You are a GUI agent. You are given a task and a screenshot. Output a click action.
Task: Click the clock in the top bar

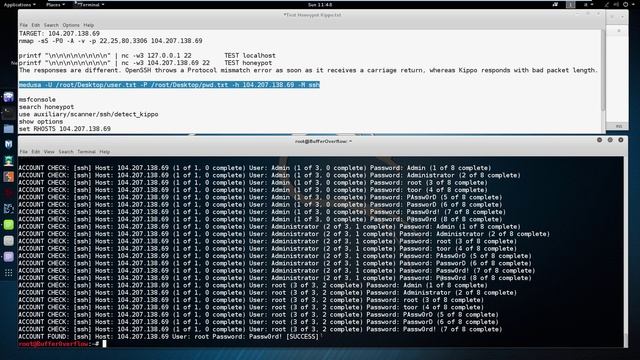pos(320,5)
